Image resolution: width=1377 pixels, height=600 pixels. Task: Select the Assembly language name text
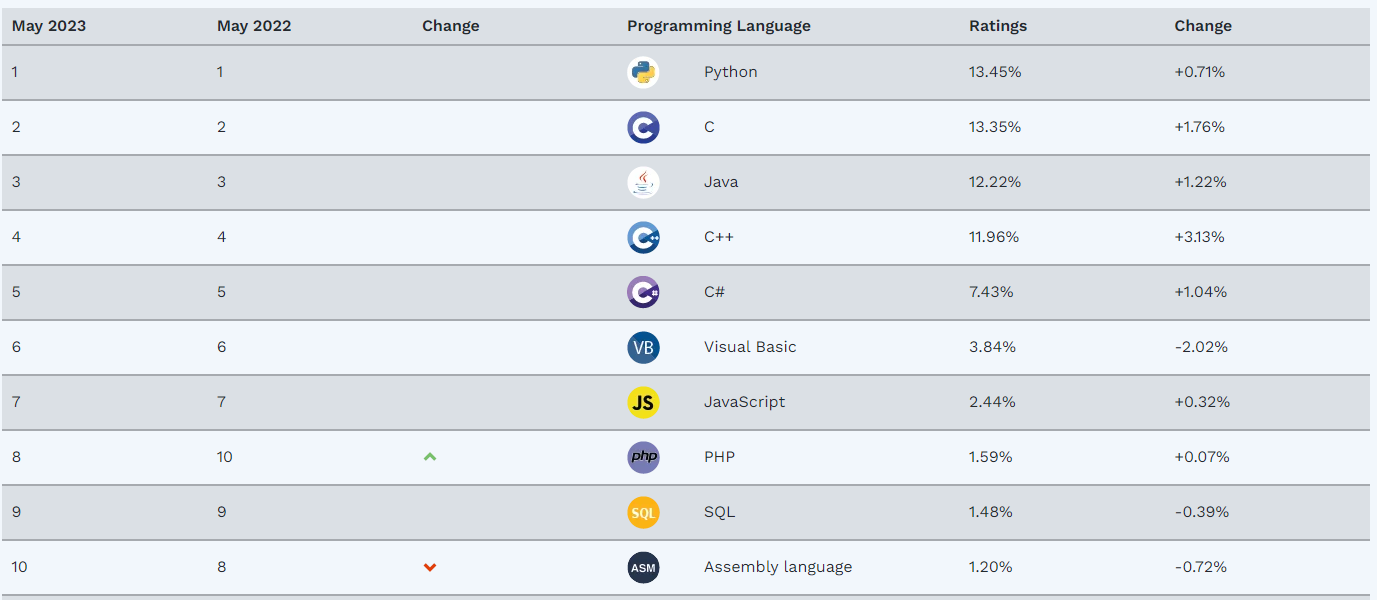point(778,567)
